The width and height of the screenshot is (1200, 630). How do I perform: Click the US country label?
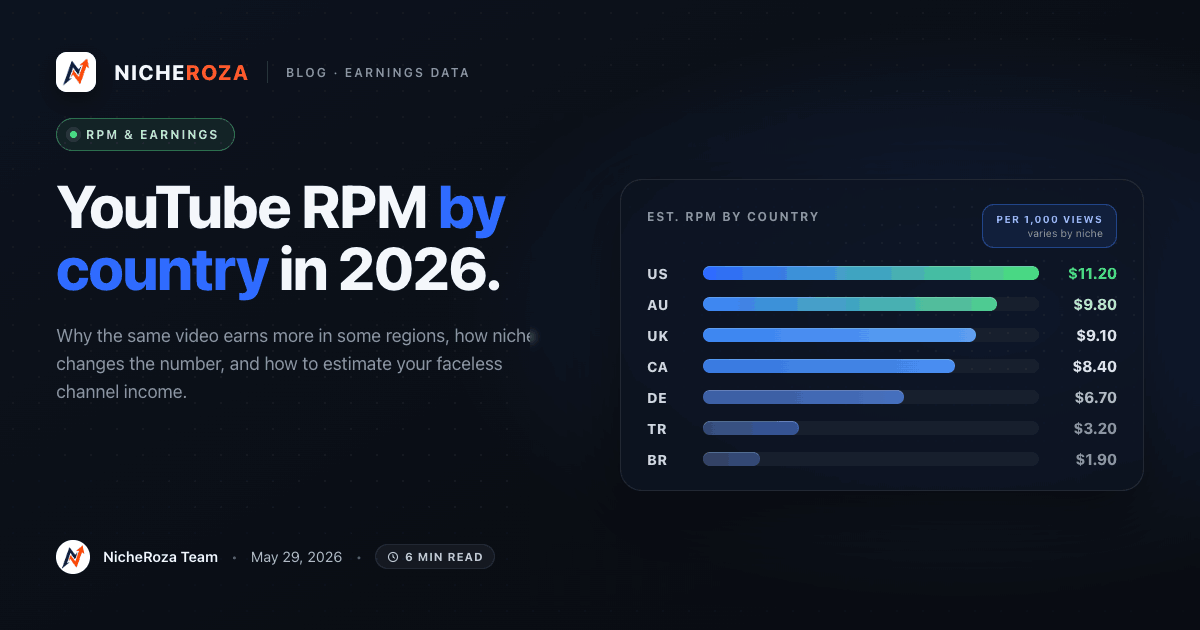[x=657, y=273]
